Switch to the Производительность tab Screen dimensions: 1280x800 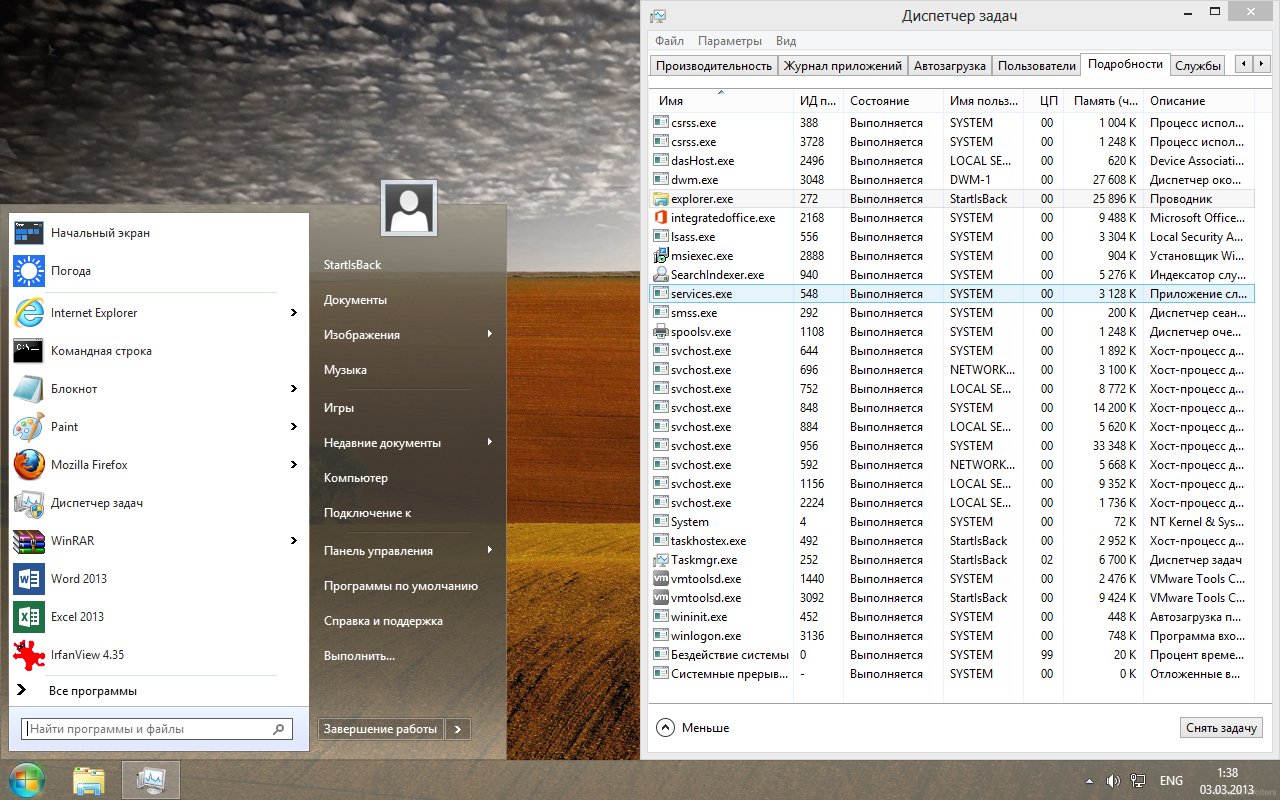(712, 64)
